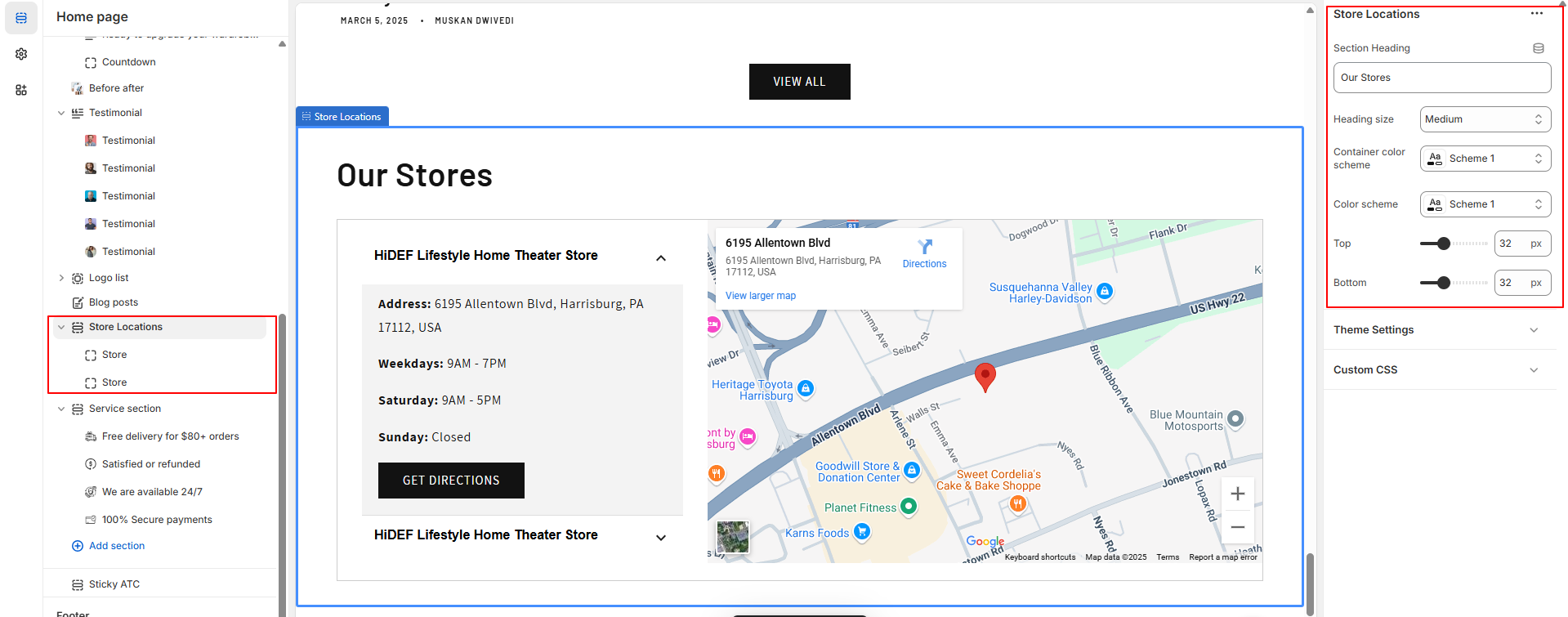
Task: Click the red map location pin
Action: pos(985,377)
